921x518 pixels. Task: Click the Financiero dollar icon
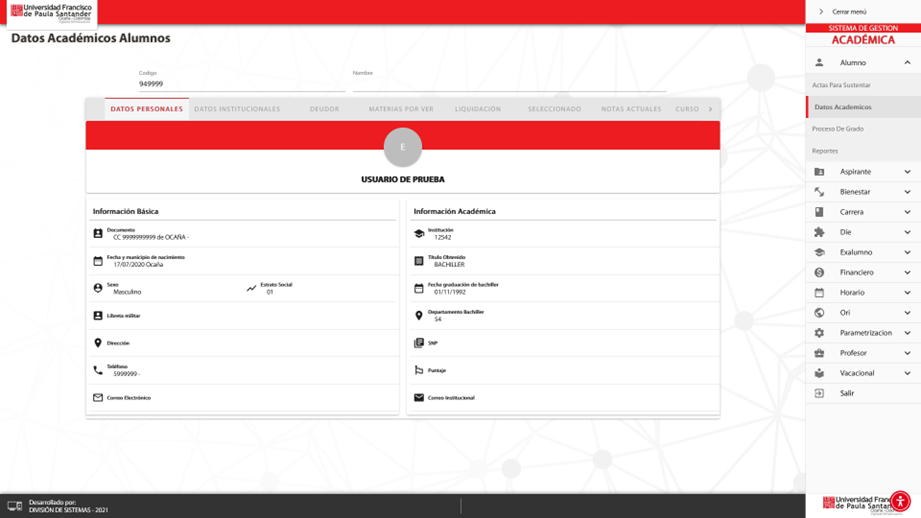click(x=819, y=272)
